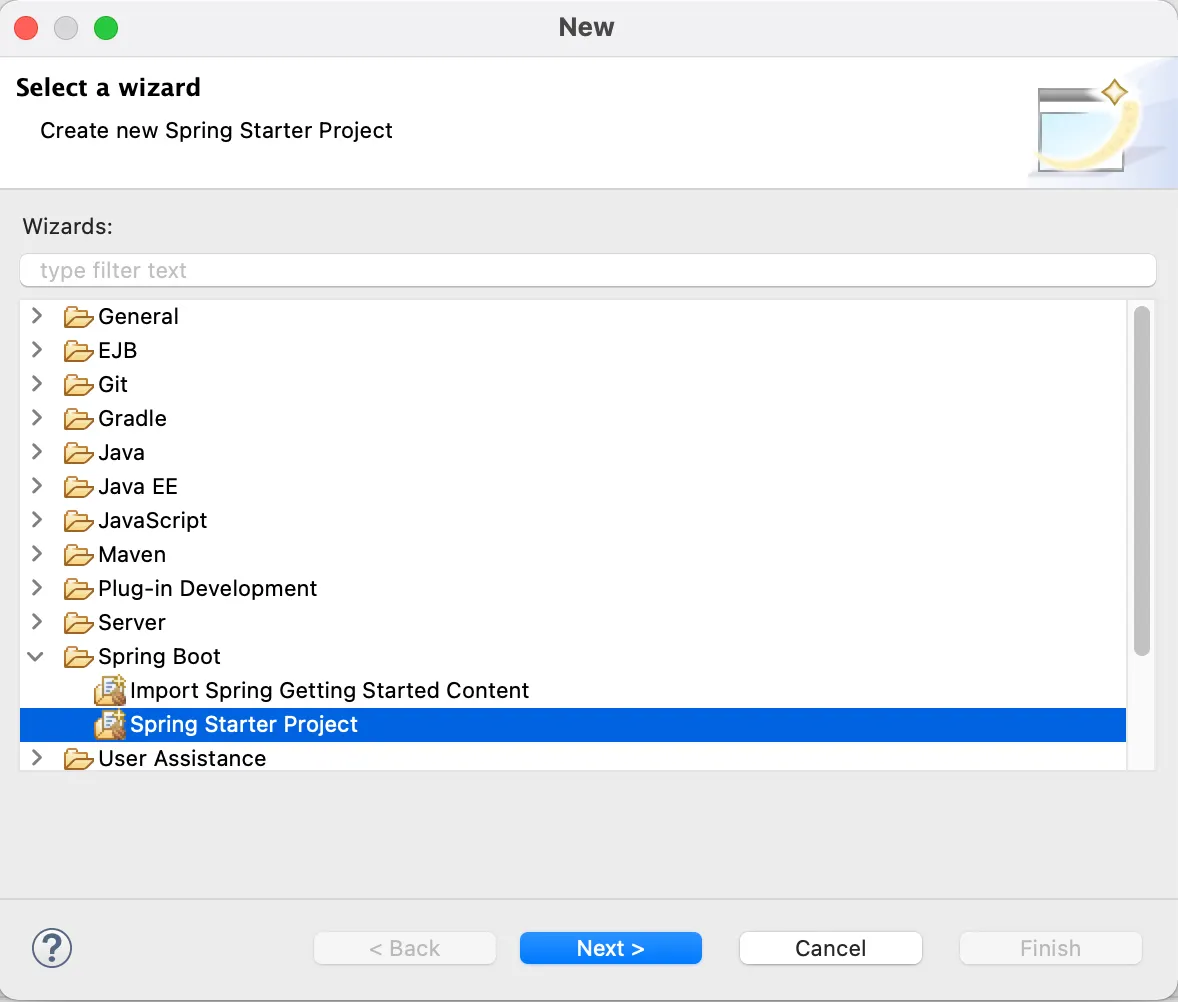Cancel the New wizard dialog
Image resolution: width=1178 pixels, height=1002 pixels.
830,948
